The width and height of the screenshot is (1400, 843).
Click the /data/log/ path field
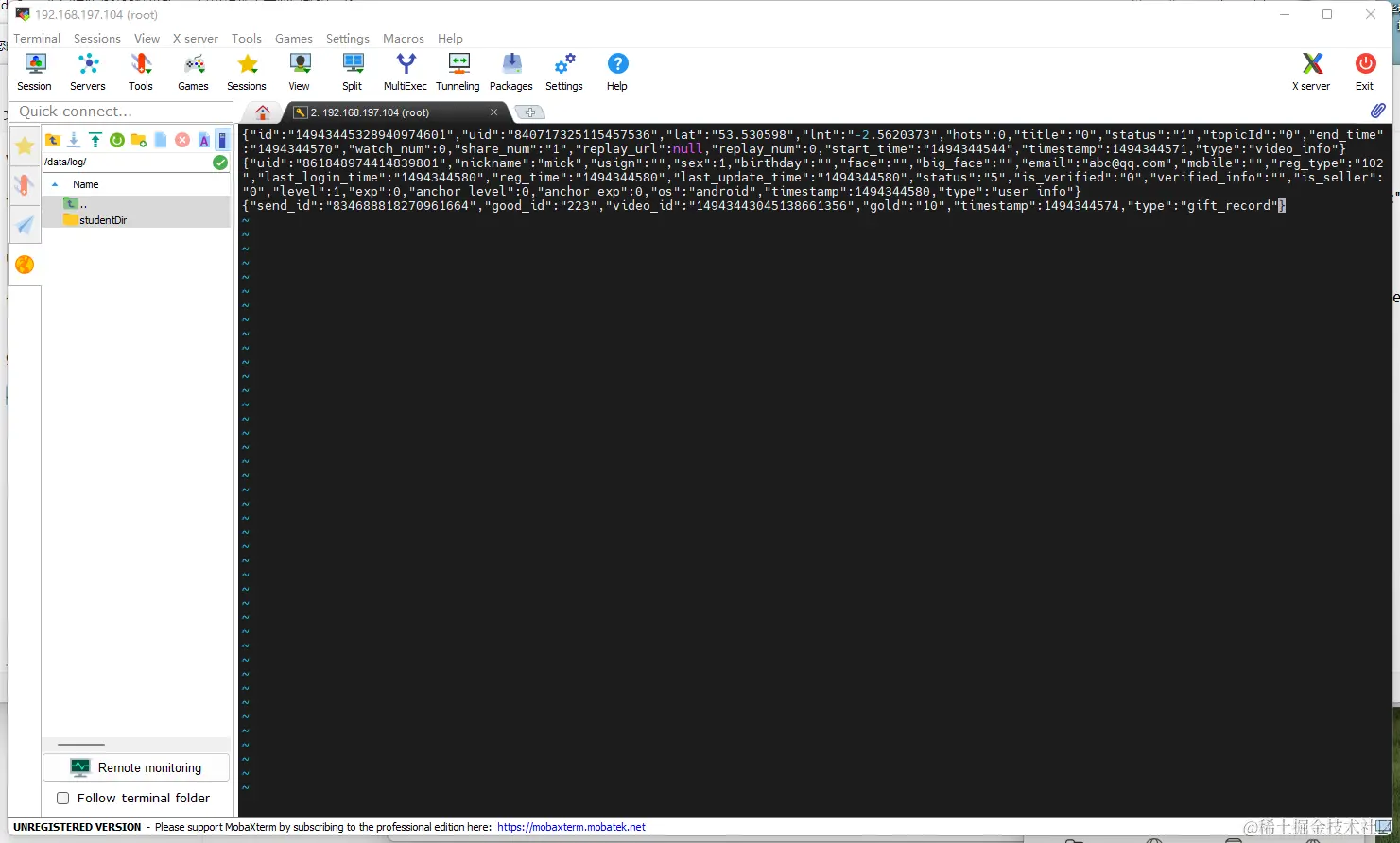click(x=127, y=163)
